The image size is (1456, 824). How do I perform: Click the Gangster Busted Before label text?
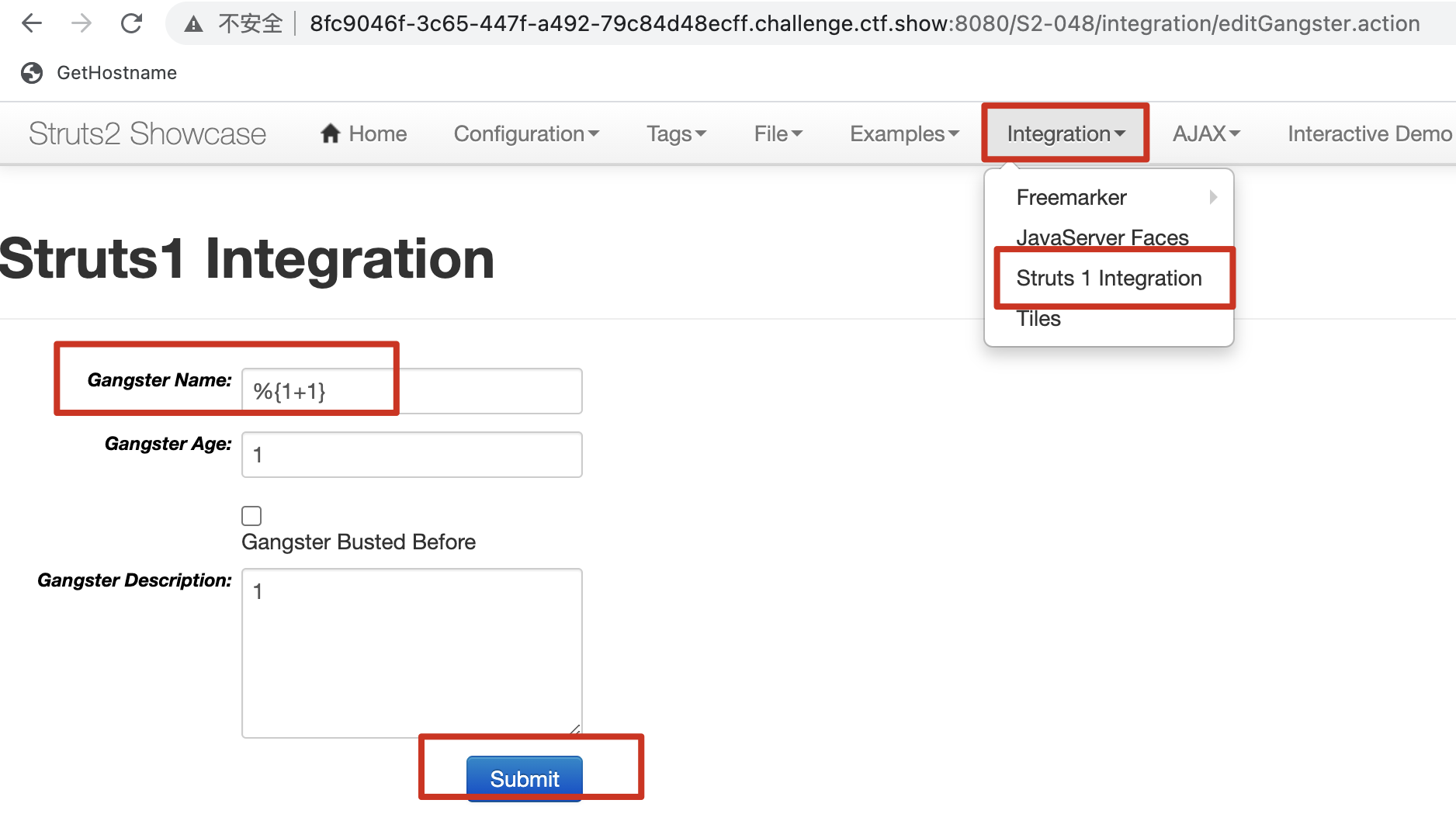[359, 542]
